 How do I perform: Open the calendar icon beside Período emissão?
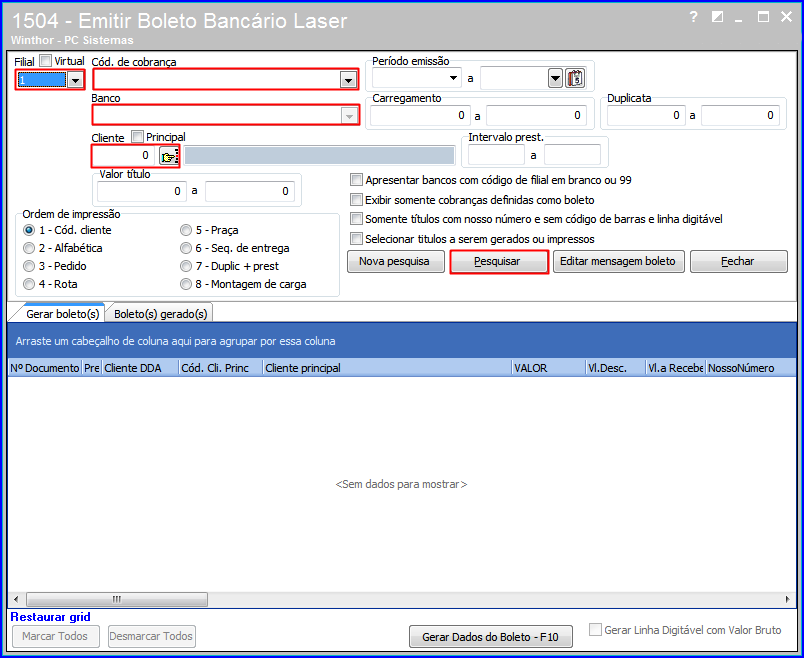pos(575,78)
